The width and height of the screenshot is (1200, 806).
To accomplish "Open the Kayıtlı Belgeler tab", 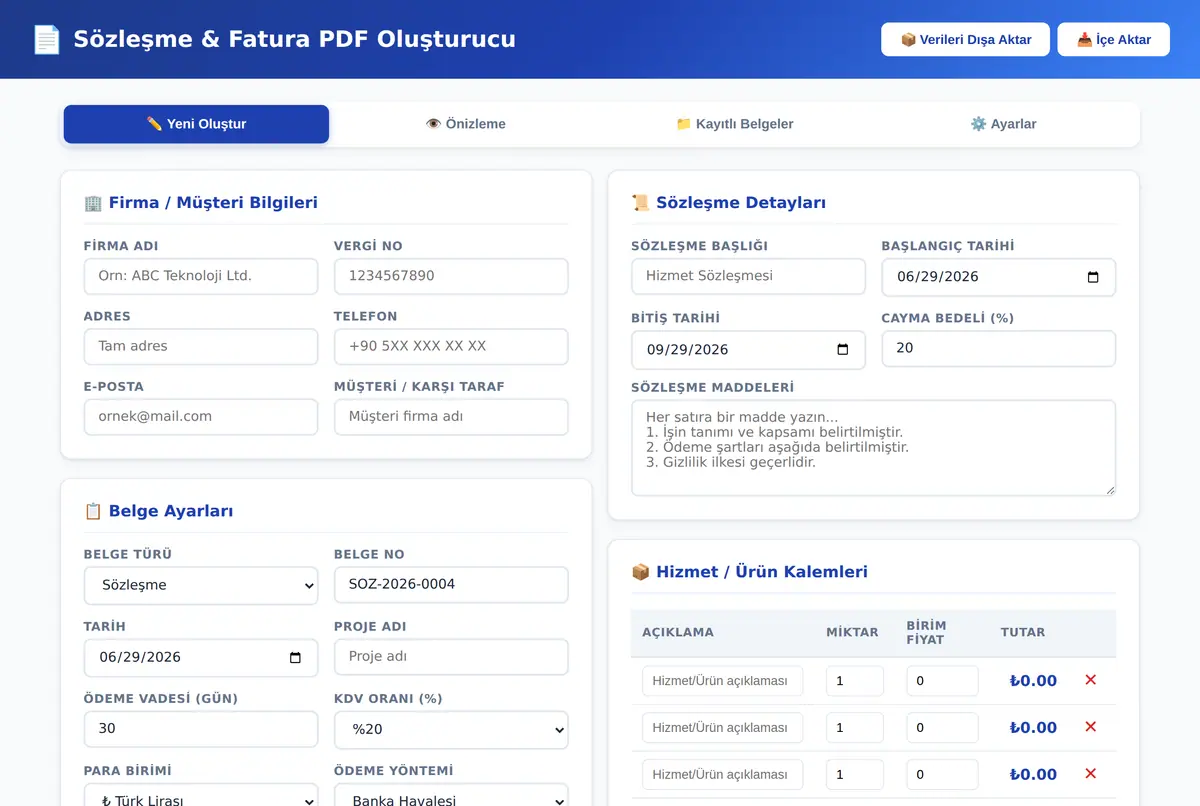I will pyautogui.click(x=735, y=124).
